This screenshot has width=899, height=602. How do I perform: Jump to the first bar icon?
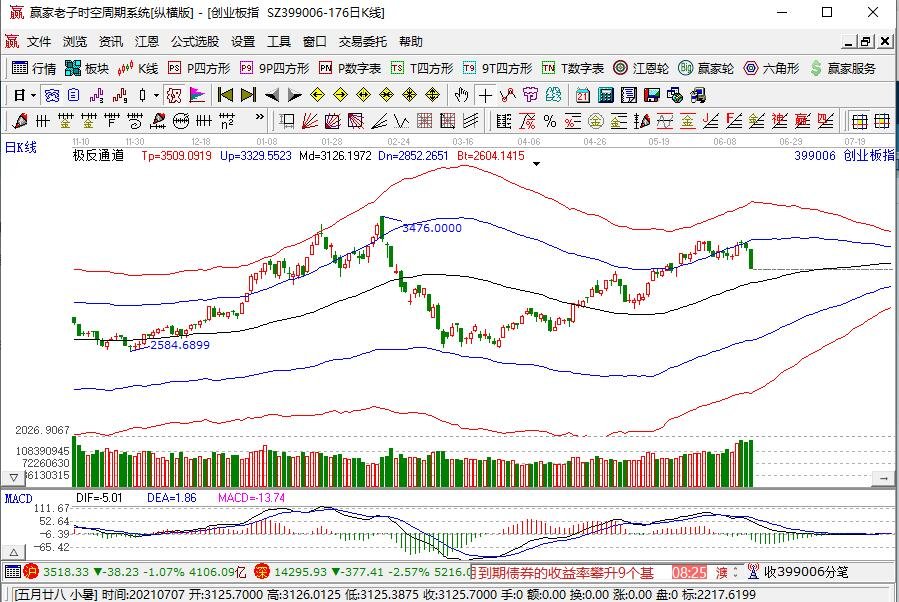pos(225,95)
